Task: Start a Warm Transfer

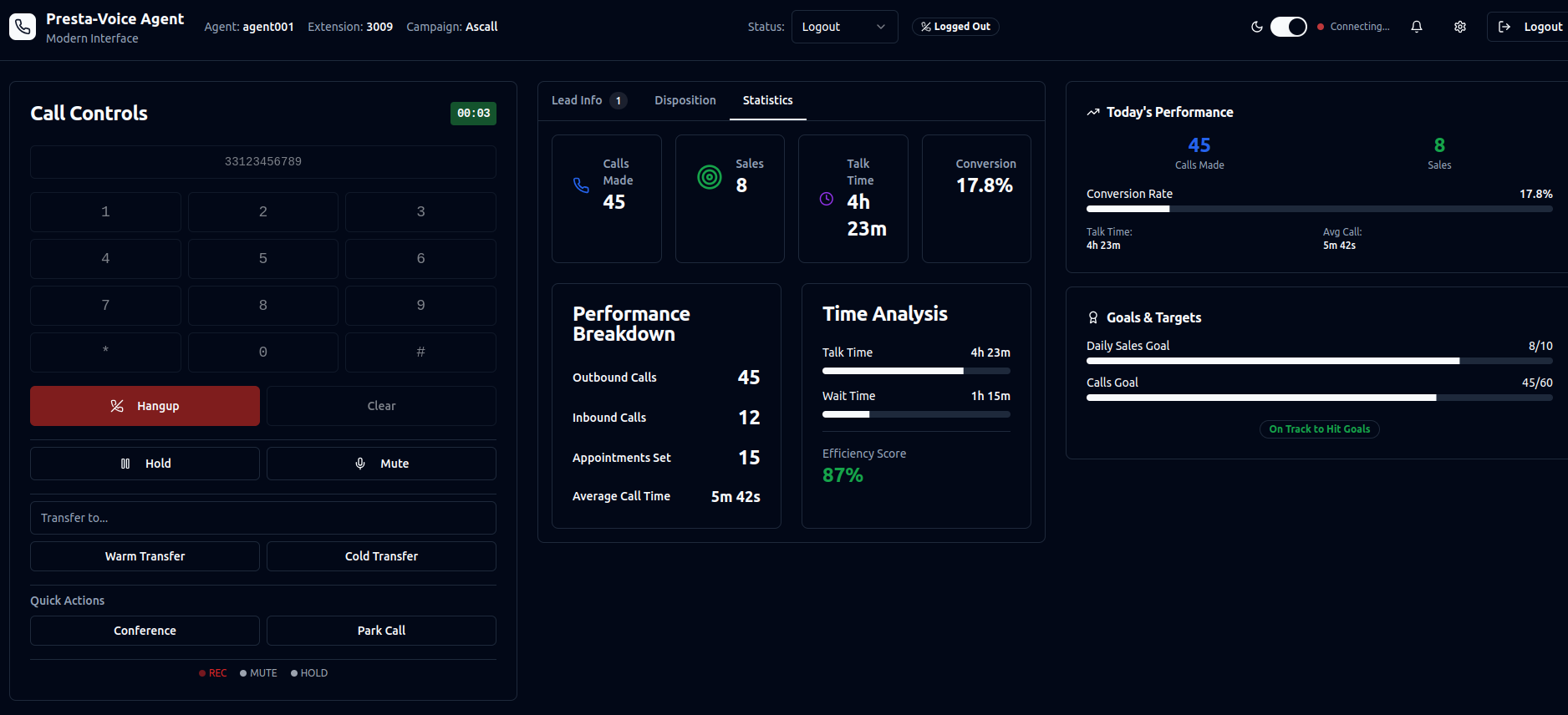Action: [145, 556]
